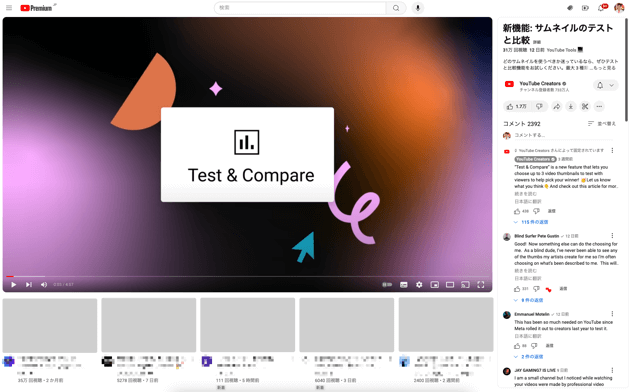
Task: Click the voice search microphone icon
Action: tap(417, 8)
